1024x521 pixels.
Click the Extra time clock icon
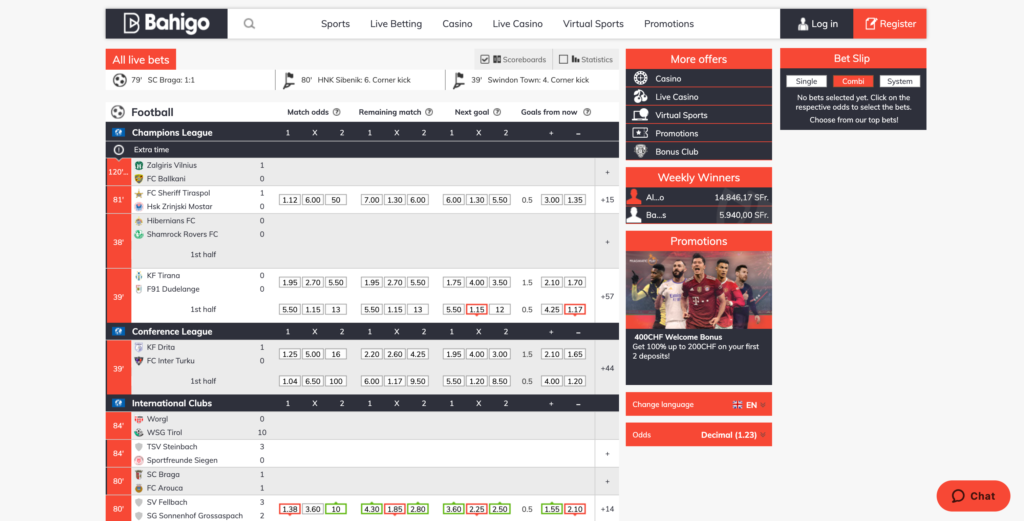pos(119,150)
